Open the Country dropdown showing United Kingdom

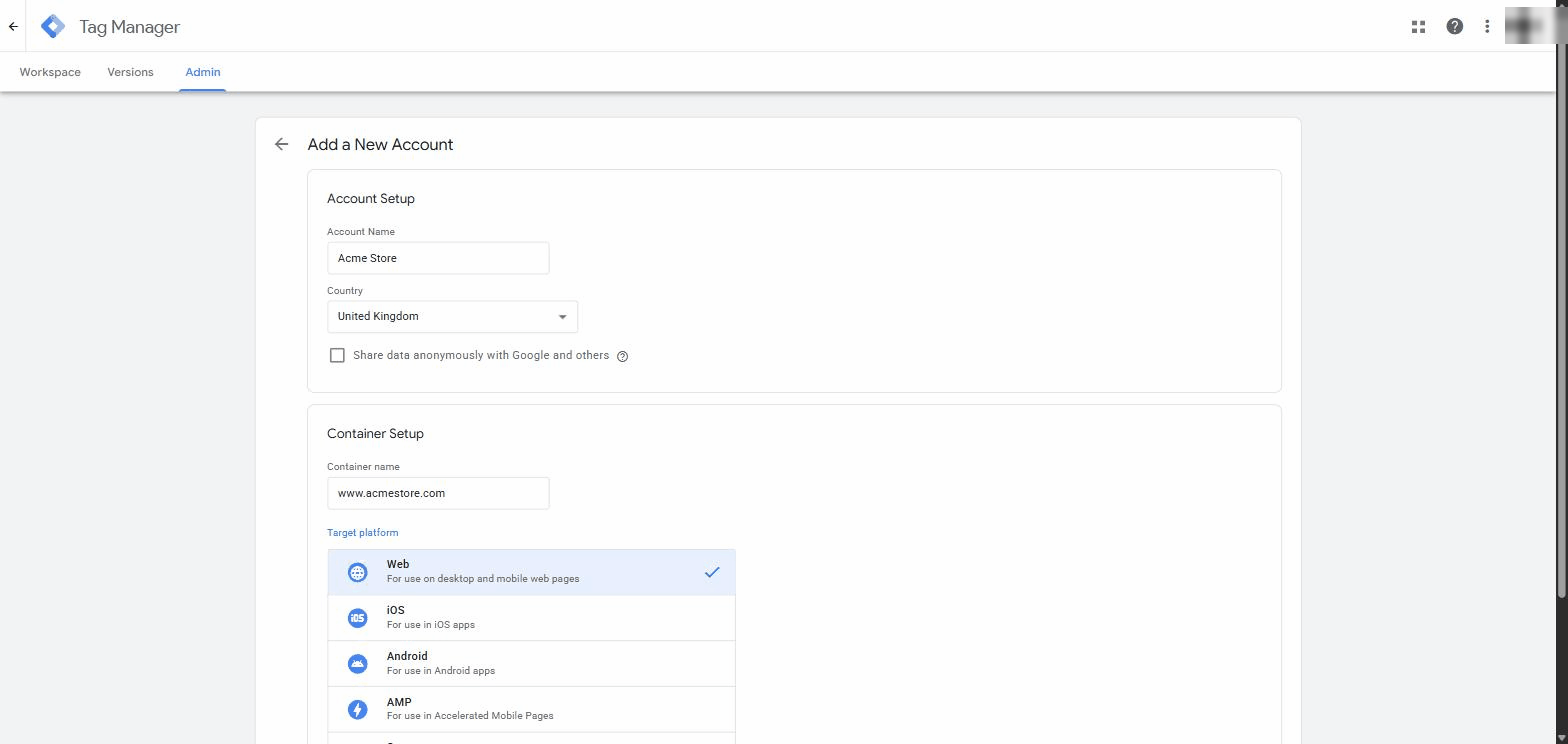click(x=452, y=317)
